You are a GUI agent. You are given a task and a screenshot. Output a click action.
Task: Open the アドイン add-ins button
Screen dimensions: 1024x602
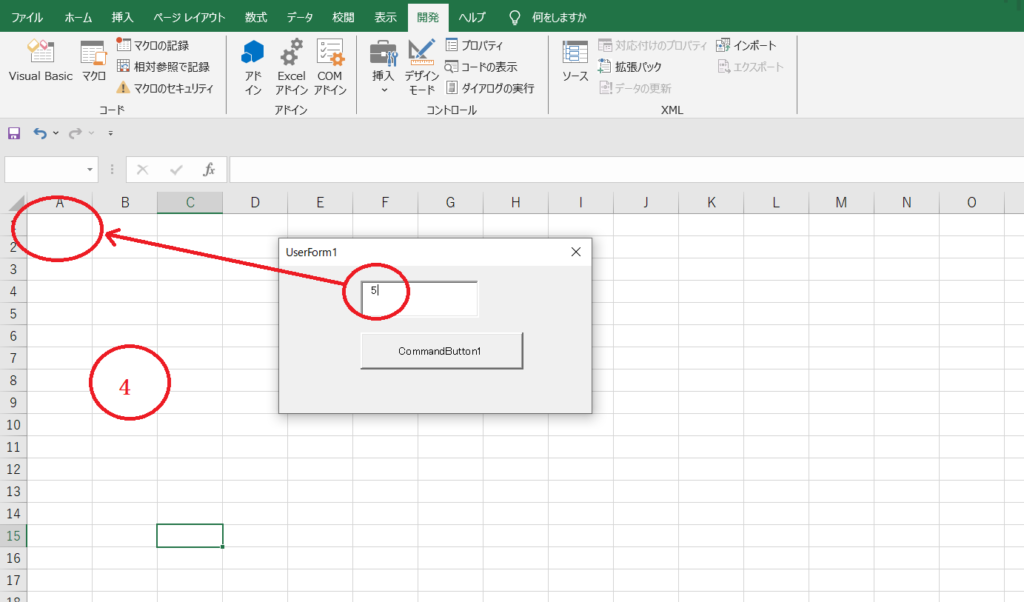point(253,67)
